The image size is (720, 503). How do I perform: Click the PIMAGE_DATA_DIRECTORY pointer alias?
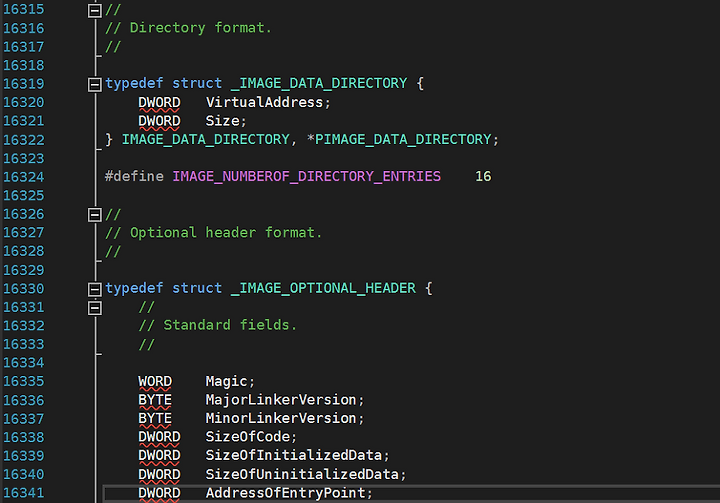click(x=403, y=139)
